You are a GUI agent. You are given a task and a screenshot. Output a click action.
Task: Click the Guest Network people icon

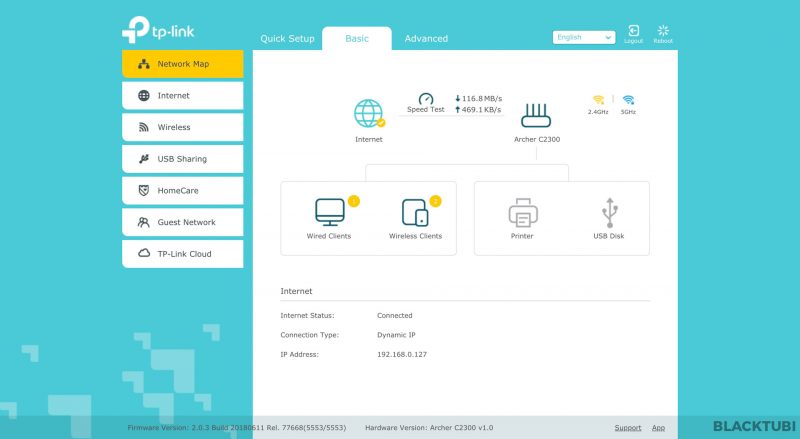(144, 222)
